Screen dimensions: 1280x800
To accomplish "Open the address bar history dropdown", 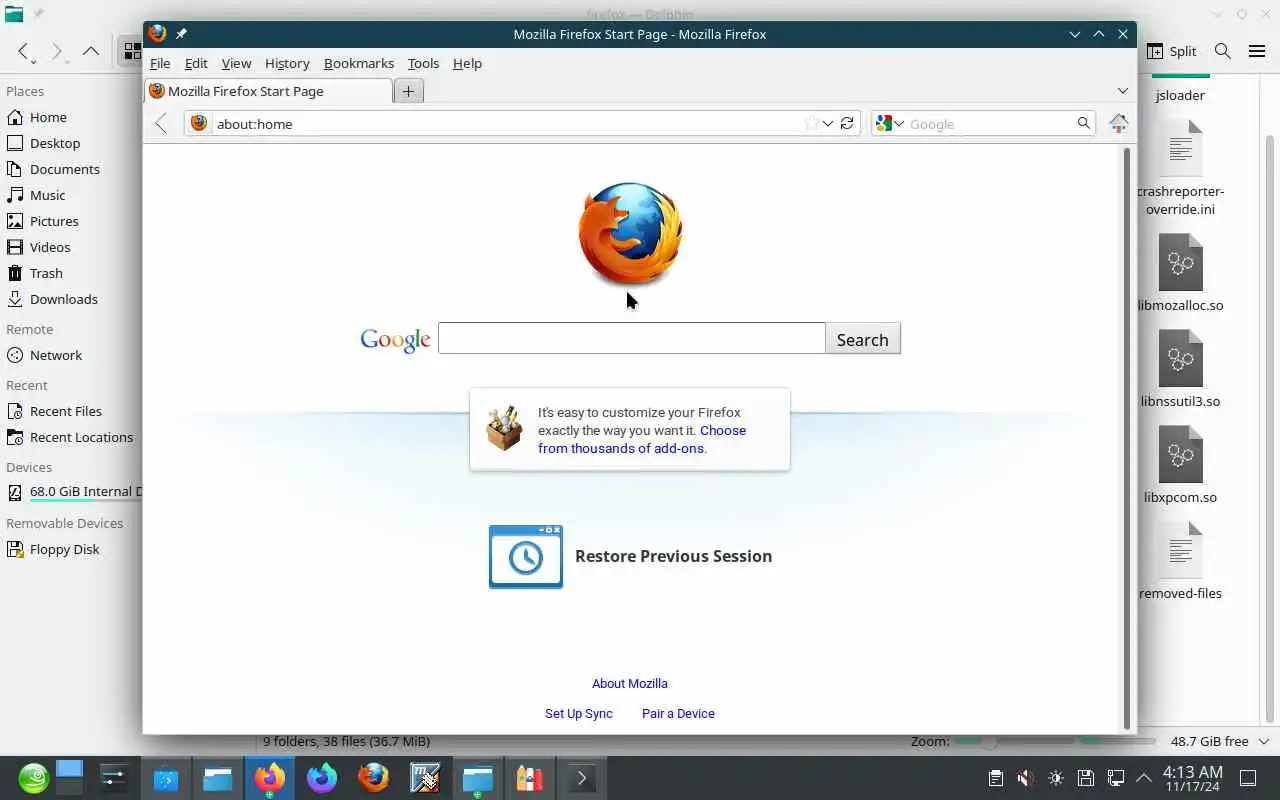I will (x=828, y=123).
